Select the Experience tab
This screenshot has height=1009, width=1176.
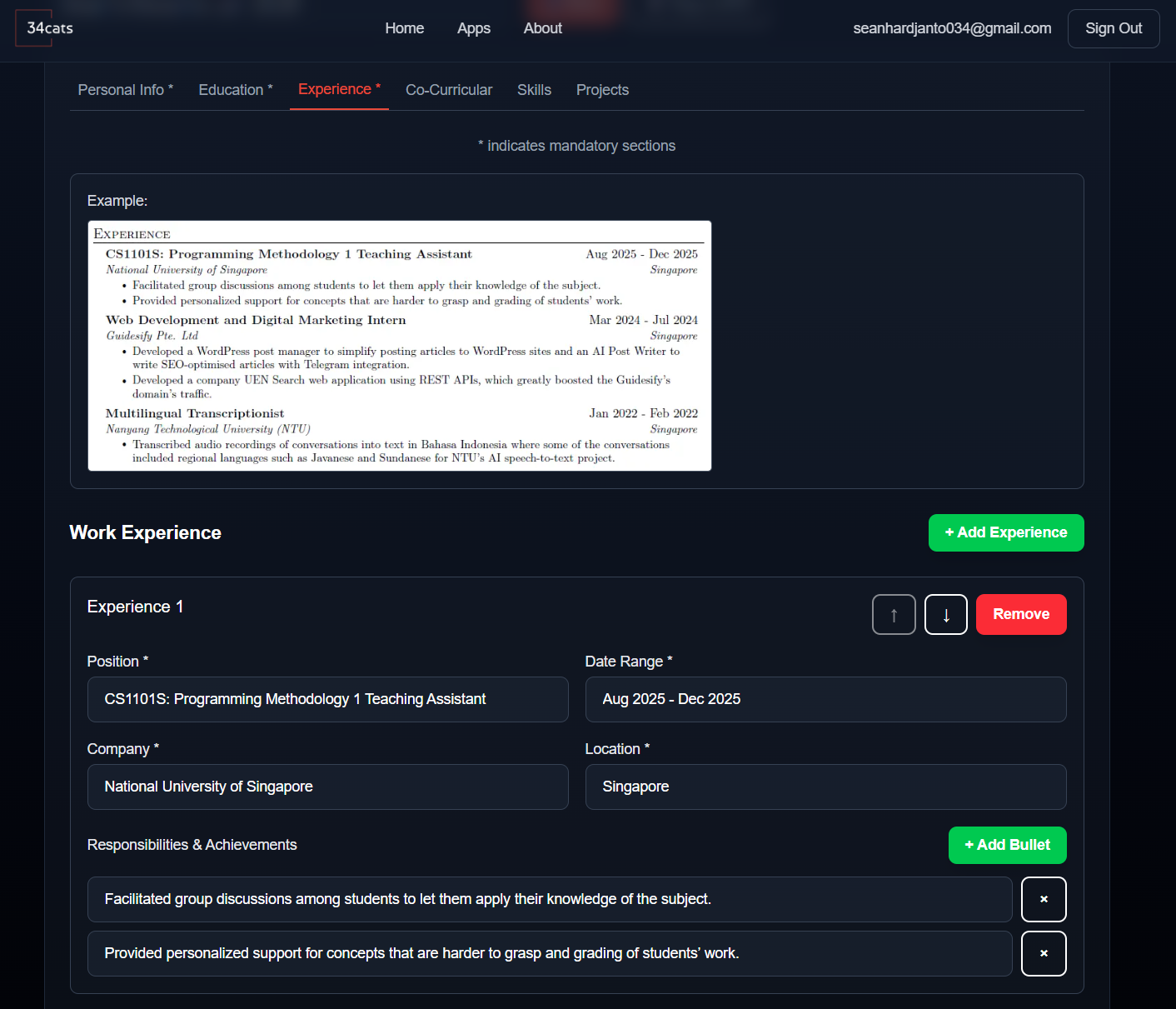point(339,89)
